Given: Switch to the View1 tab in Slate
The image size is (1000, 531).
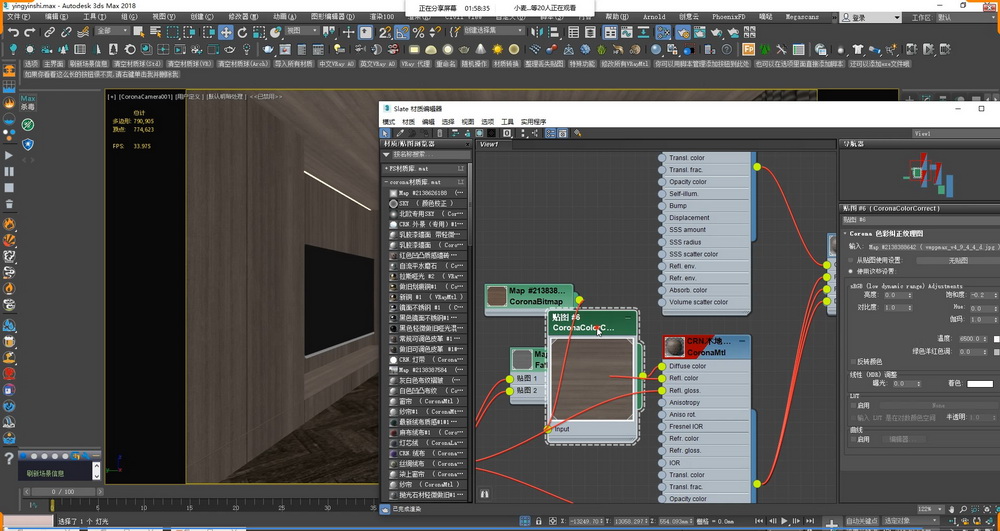Looking at the screenshot, I should click(x=489, y=144).
